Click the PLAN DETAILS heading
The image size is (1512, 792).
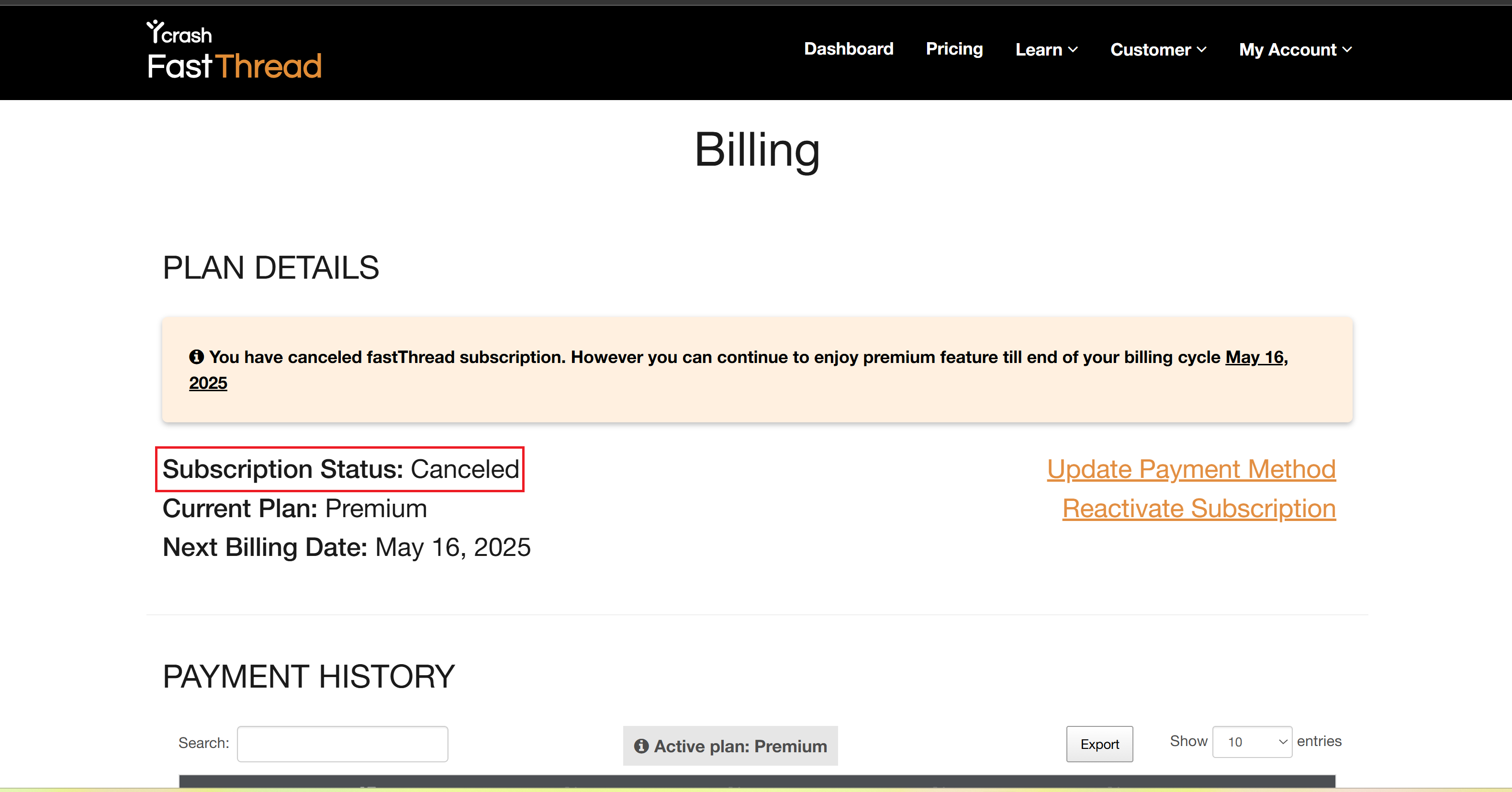coord(270,268)
